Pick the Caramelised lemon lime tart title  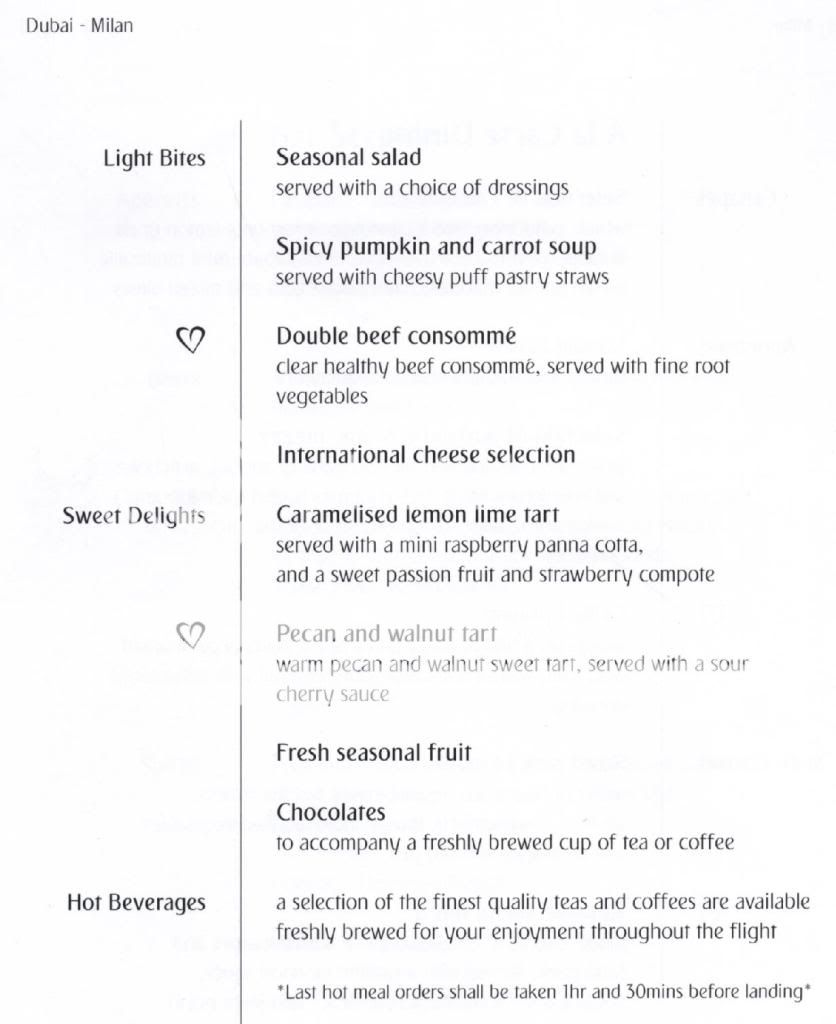pyautogui.click(x=417, y=515)
